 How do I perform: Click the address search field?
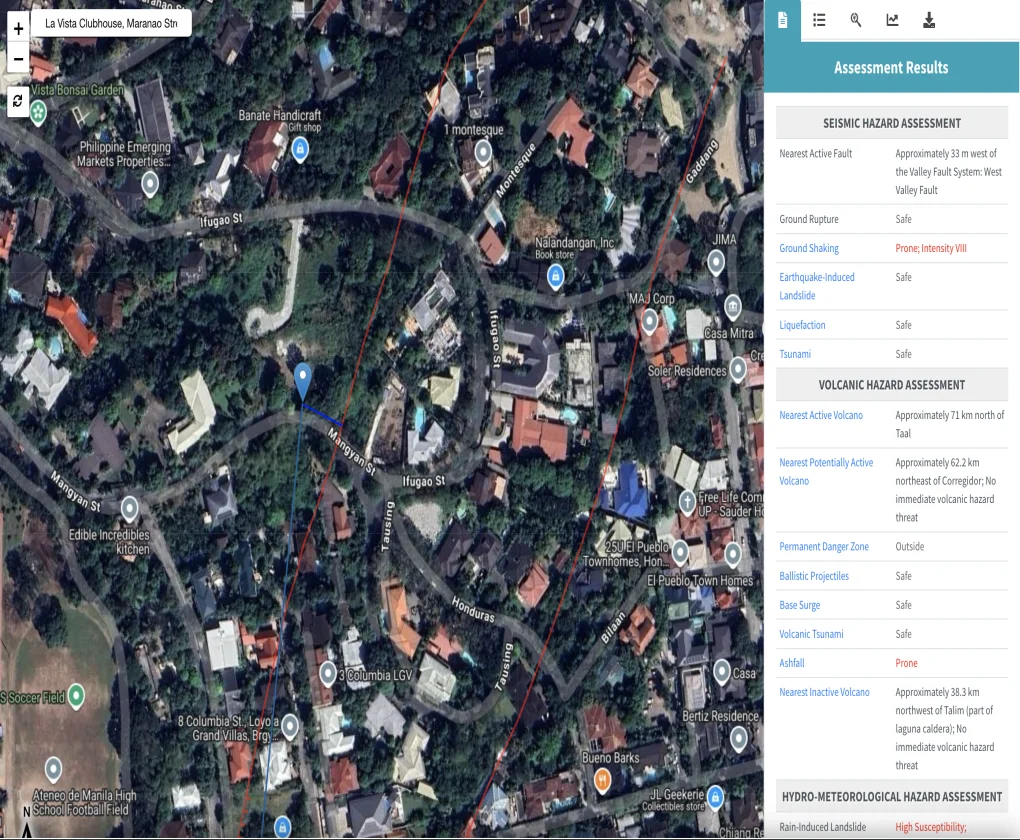tap(111, 23)
